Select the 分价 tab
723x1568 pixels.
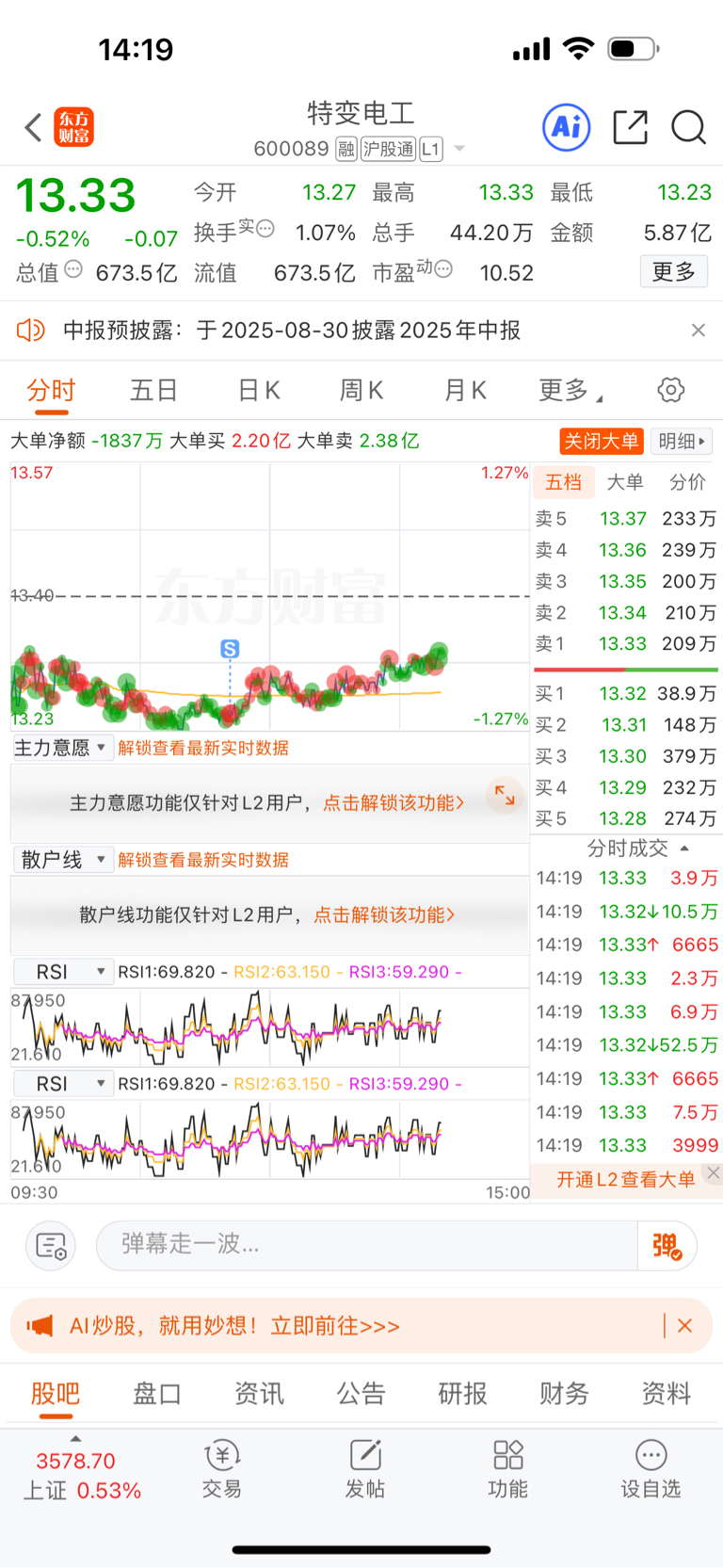click(687, 482)
